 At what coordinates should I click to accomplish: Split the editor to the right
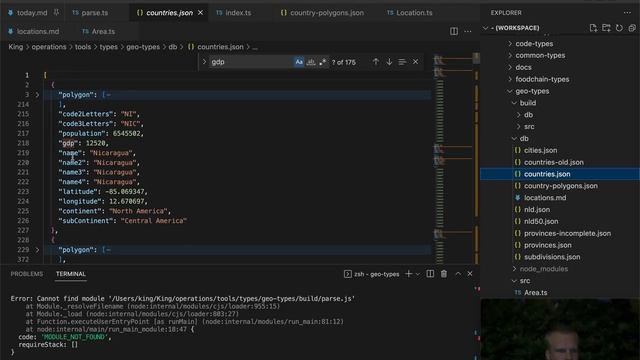point(454,31)
